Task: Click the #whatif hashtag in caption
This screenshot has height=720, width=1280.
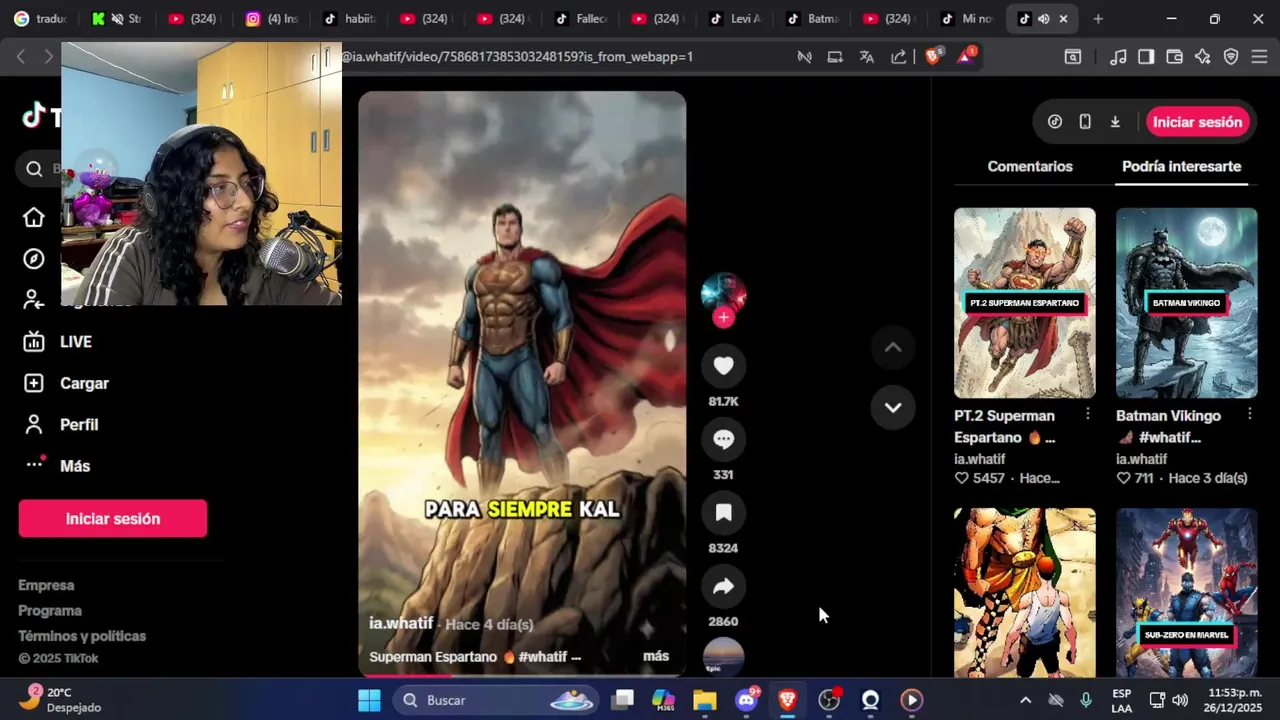Action: pyautogui.click(x=543, y=657)
